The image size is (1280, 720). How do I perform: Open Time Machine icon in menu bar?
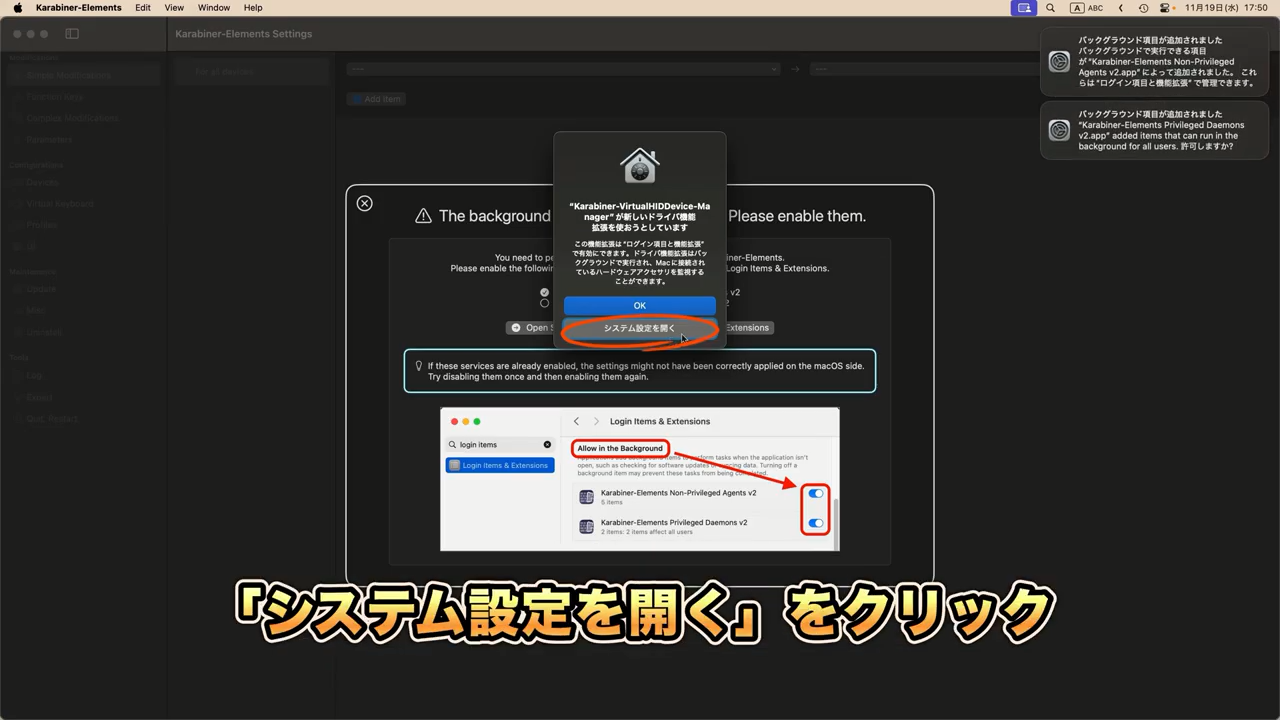(1143, 8)
